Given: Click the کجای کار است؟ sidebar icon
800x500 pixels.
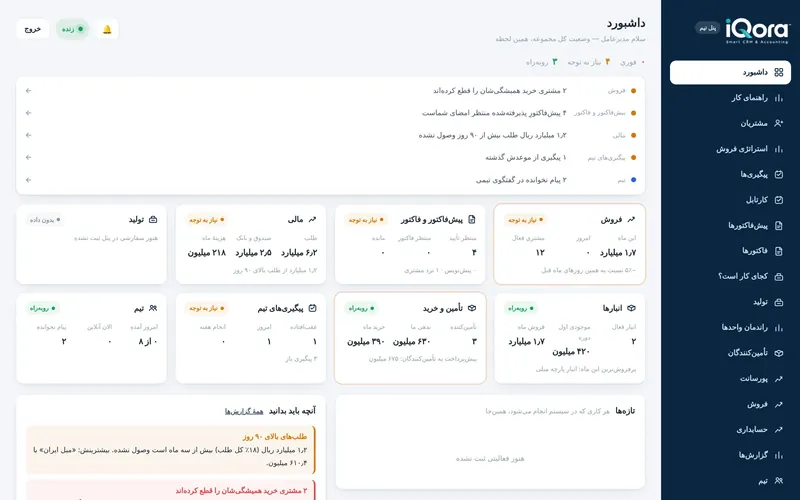Looking at the screenshot, I should coord(779,277).
